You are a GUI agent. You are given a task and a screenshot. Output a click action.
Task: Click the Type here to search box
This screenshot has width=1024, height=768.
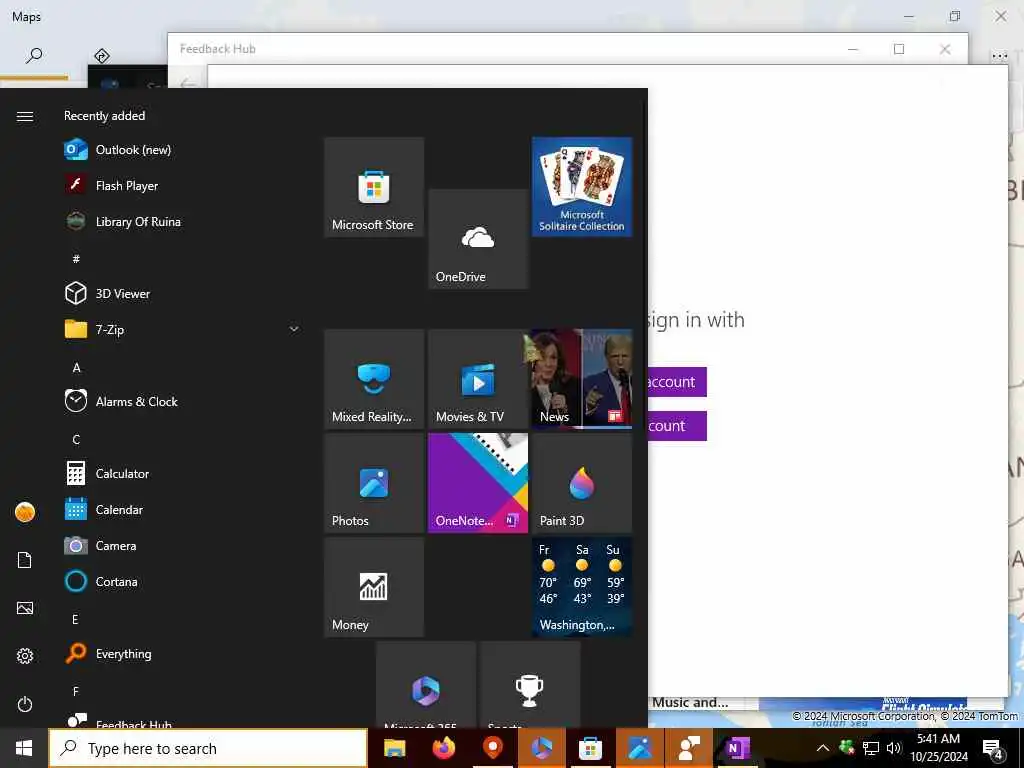[x=208, y=748]
